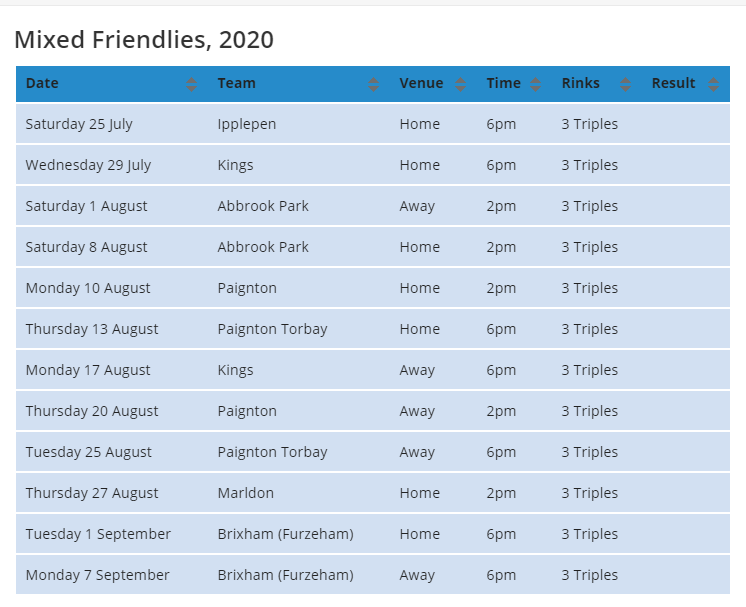Screen dimensions: 746x607
Task: Click the sort arrows icon beside Date
Action: tap(192, 85)
